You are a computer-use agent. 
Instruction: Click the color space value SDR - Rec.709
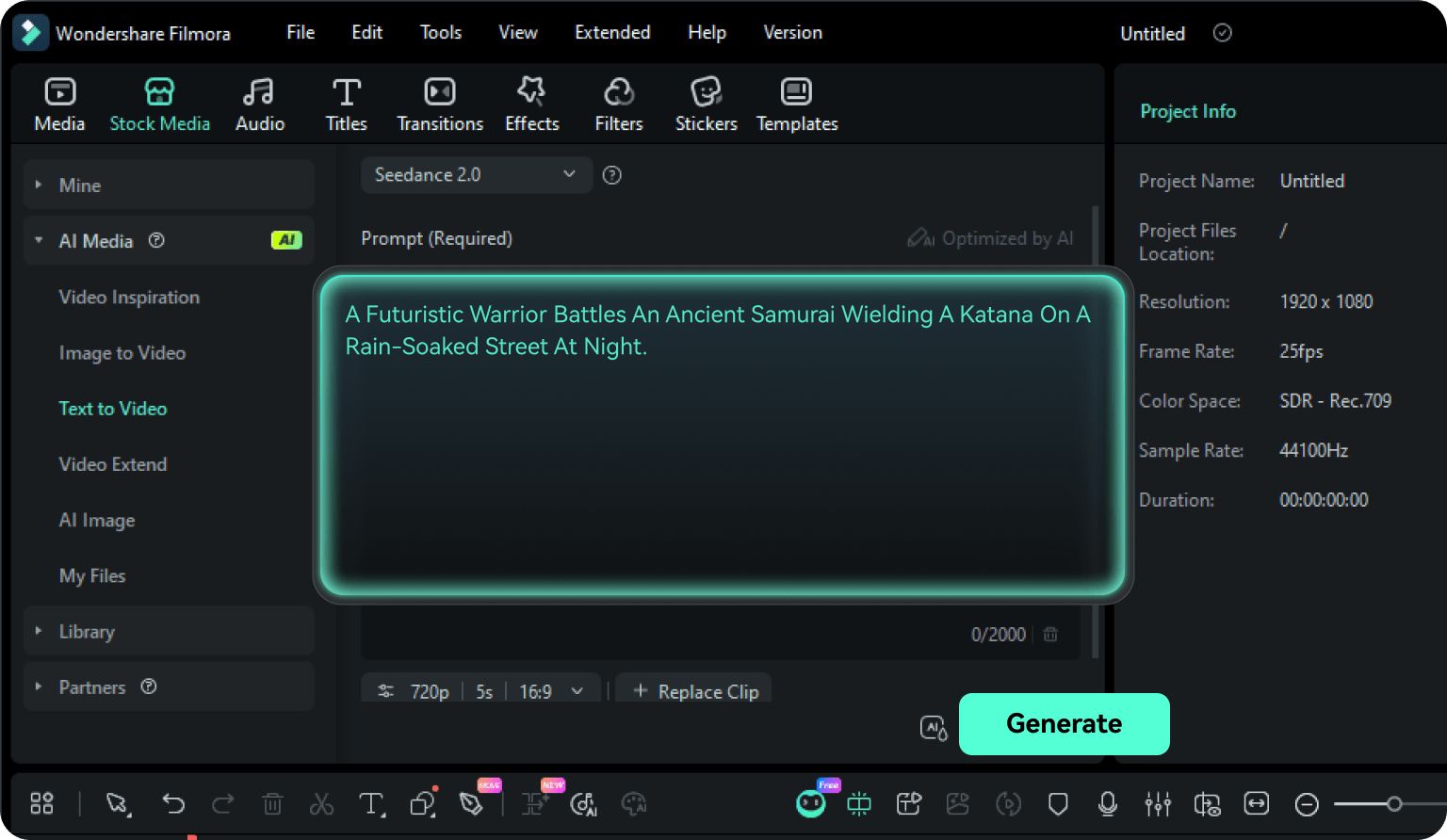point(1335,400)
